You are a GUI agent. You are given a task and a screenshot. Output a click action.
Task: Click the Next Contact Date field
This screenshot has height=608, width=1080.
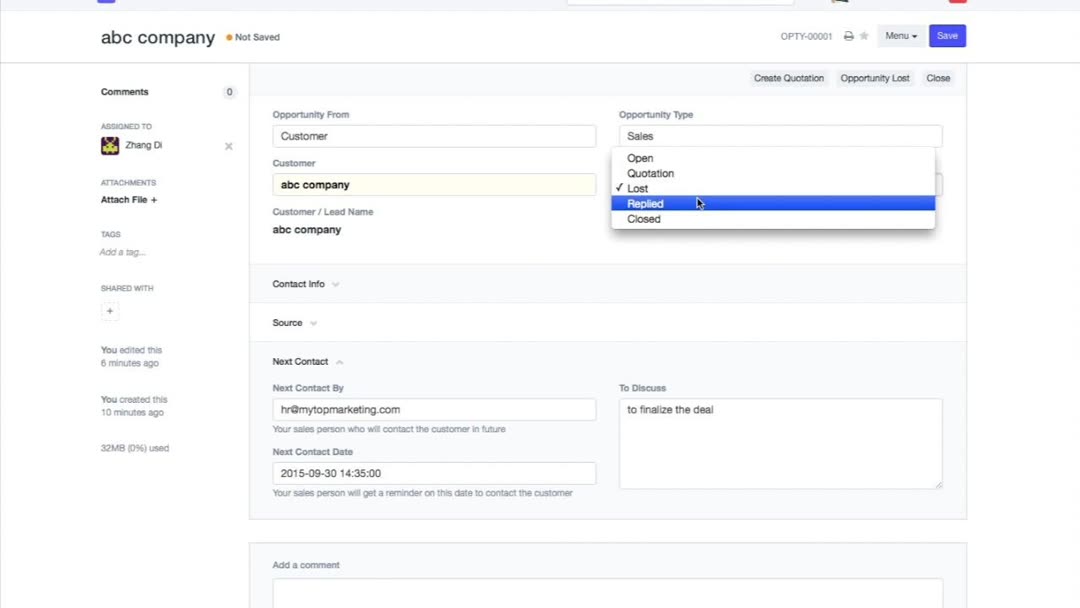pos(433,473)
